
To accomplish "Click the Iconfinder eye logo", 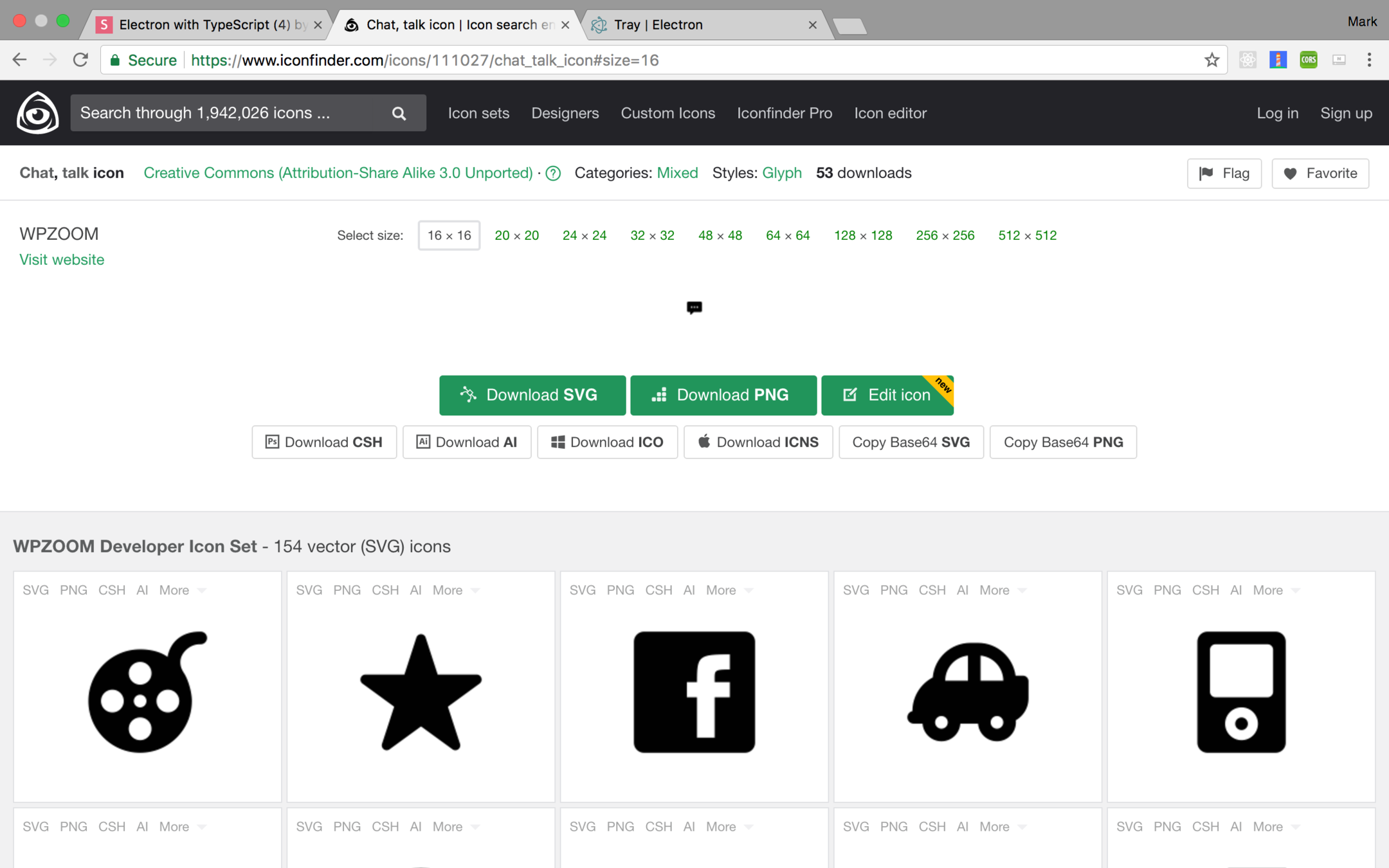I will pos(37,113).
